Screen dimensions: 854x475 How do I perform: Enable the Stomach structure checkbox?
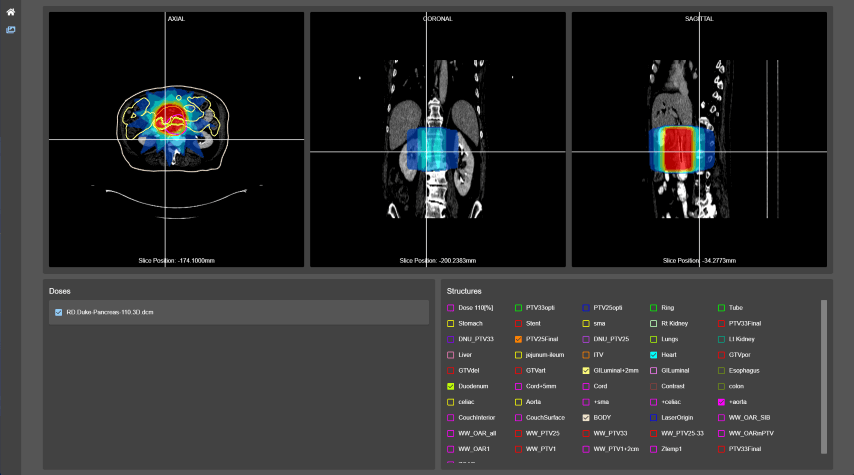451,324
